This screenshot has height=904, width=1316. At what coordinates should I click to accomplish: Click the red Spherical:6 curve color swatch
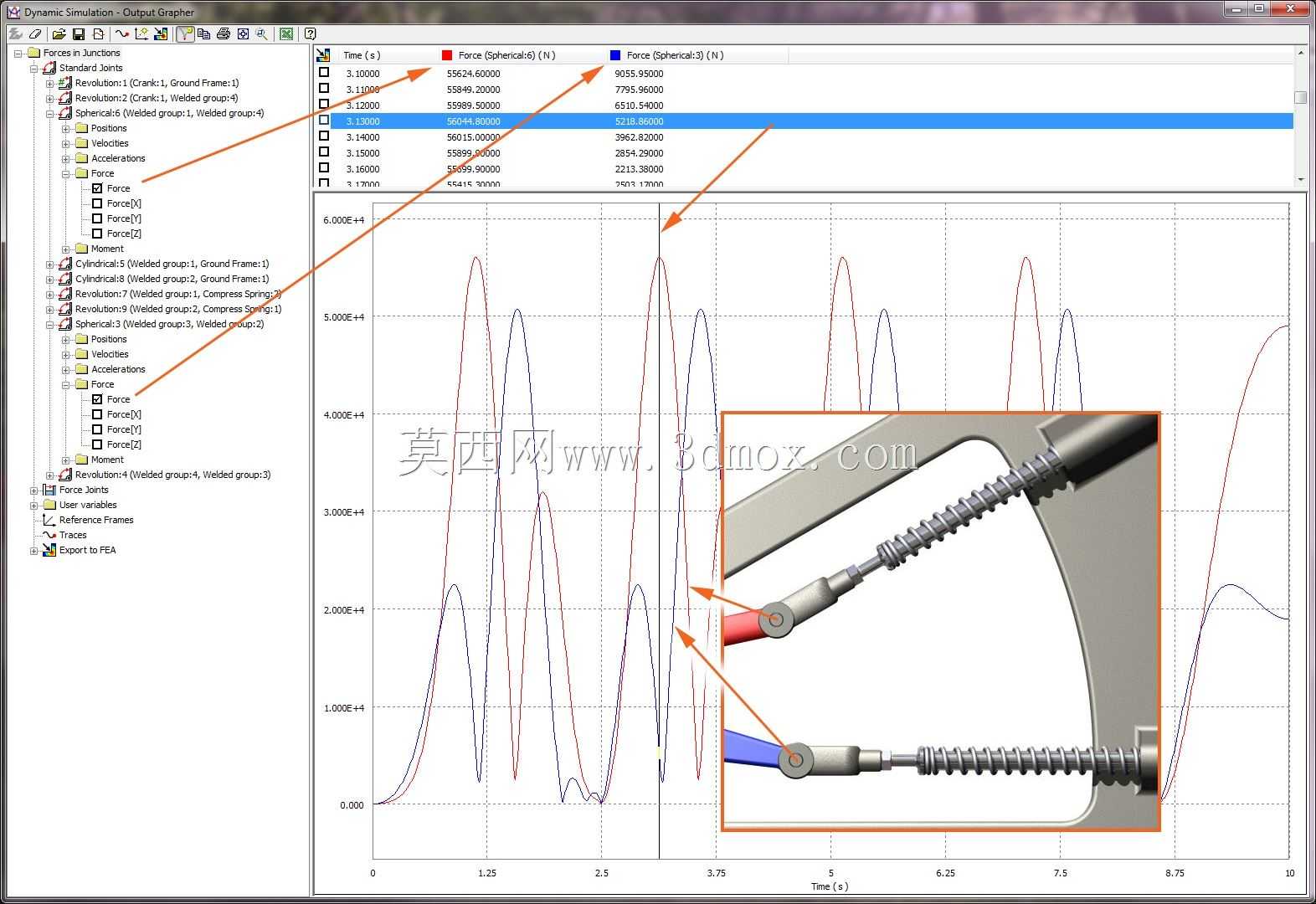pos(447,55)
